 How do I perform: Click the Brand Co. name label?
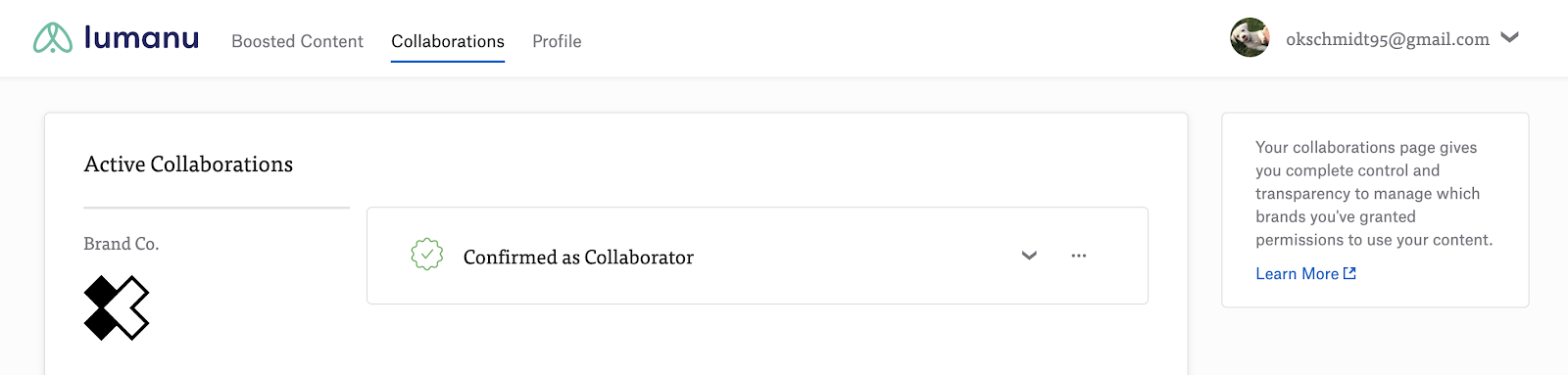(x=122, y=244)
